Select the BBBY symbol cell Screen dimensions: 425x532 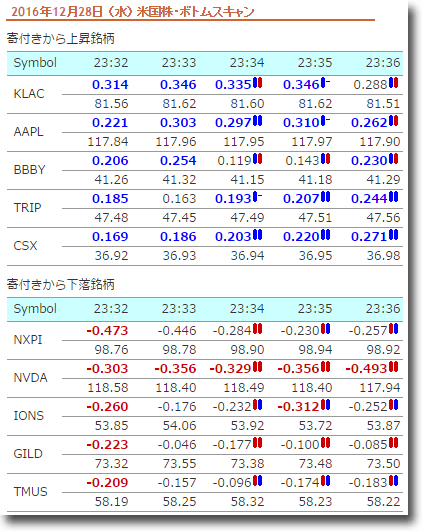(29, 170)
